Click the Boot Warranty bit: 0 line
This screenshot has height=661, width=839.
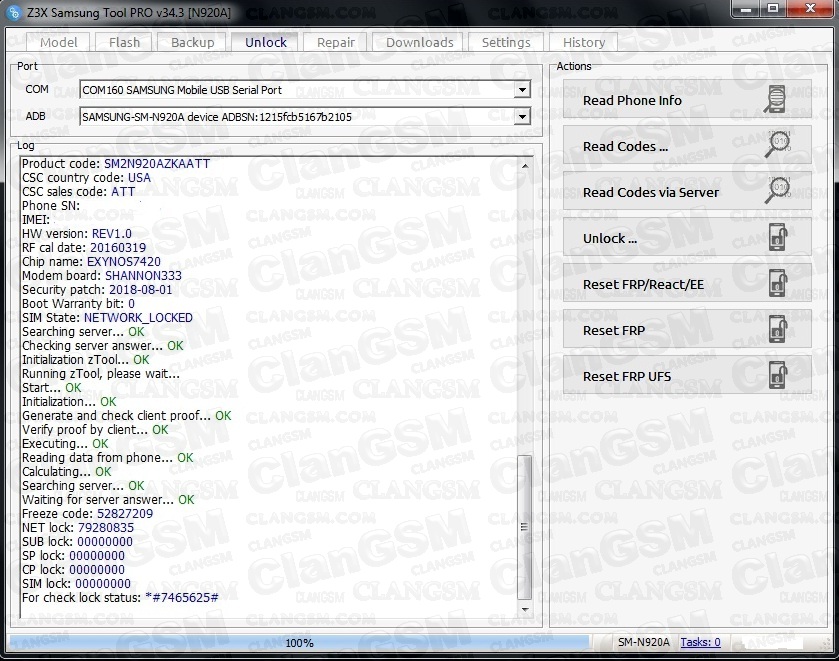(x=79, y=304)
